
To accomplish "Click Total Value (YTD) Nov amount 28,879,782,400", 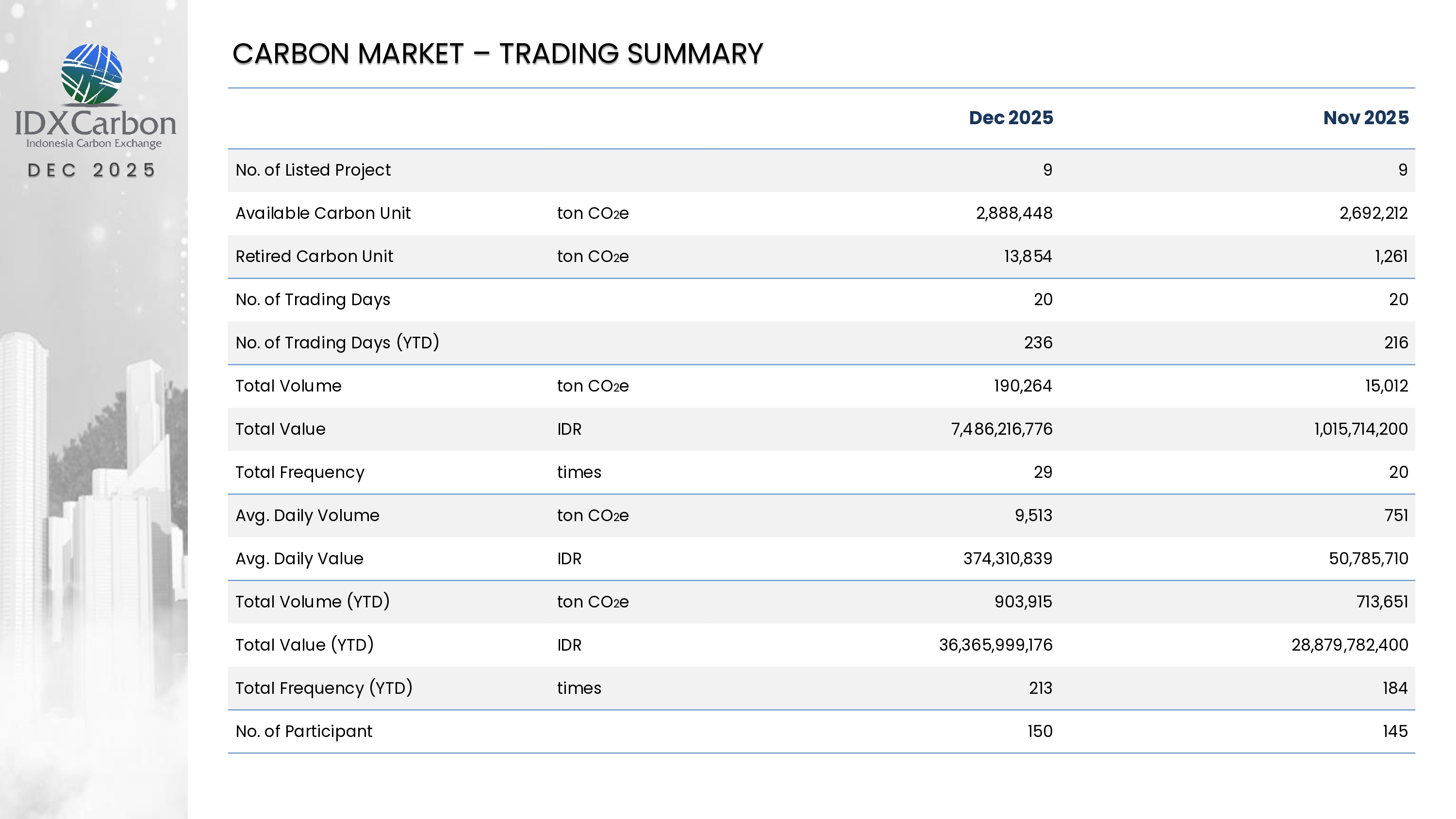I will pos(1350,645).
